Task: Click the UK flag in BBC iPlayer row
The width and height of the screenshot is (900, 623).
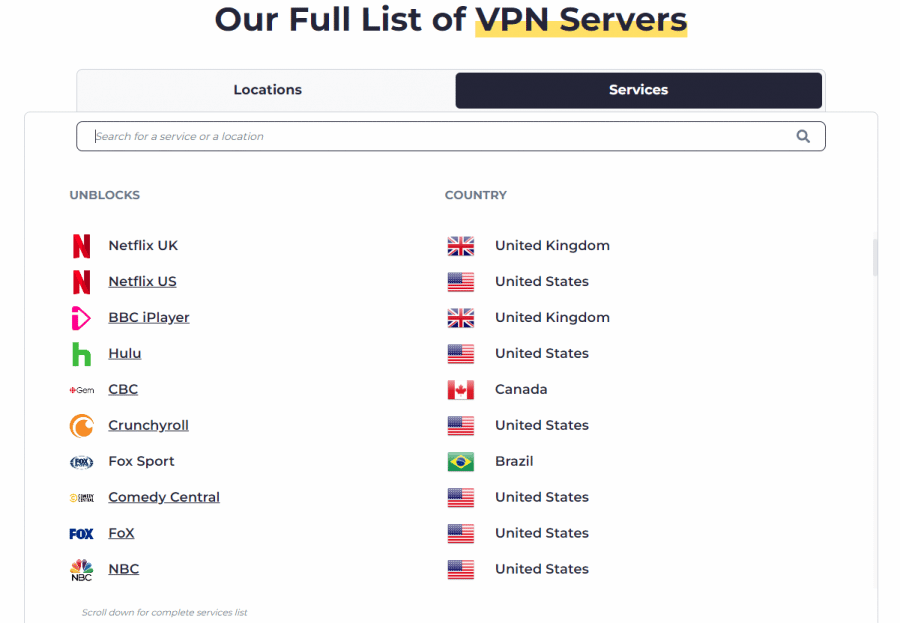Action: coord(461,318)
